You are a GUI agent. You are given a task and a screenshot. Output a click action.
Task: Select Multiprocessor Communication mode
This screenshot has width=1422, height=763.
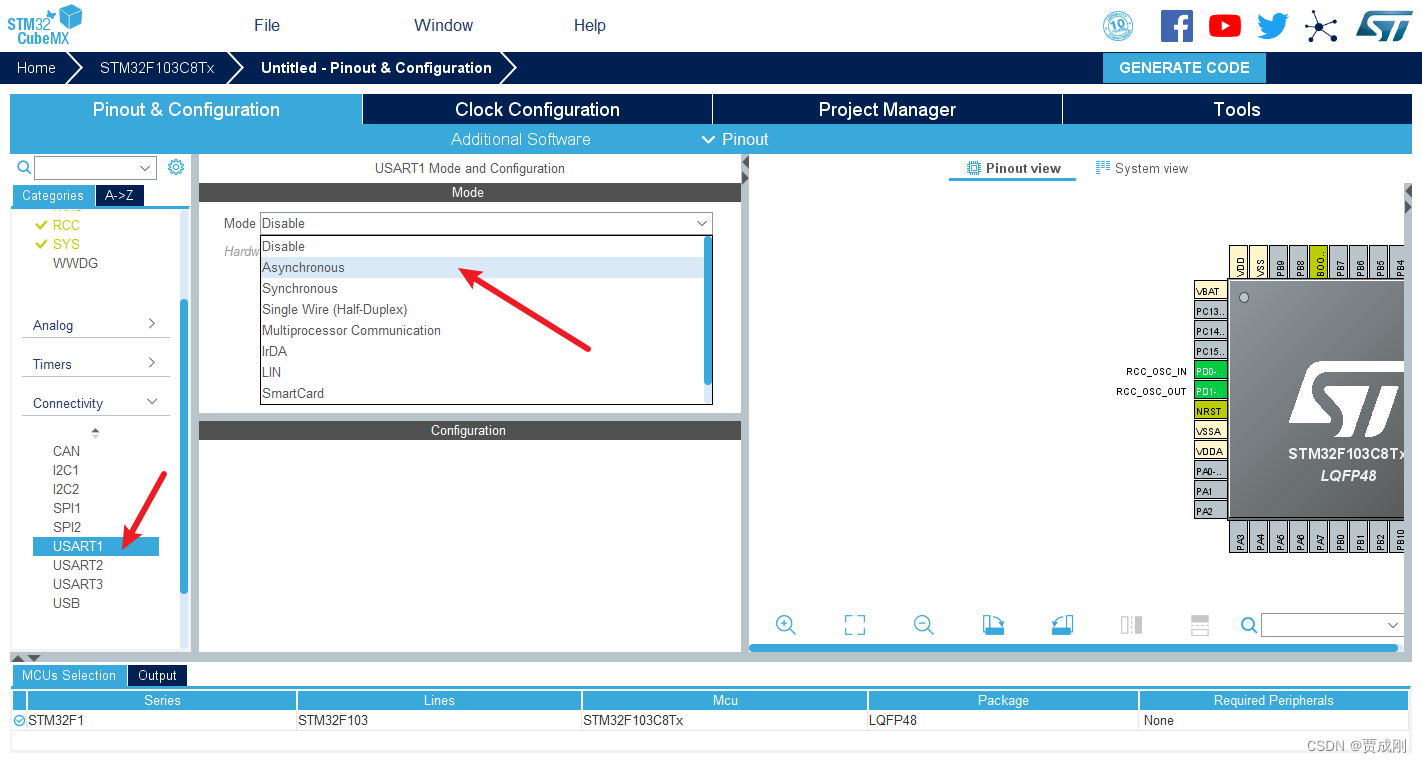482,330
